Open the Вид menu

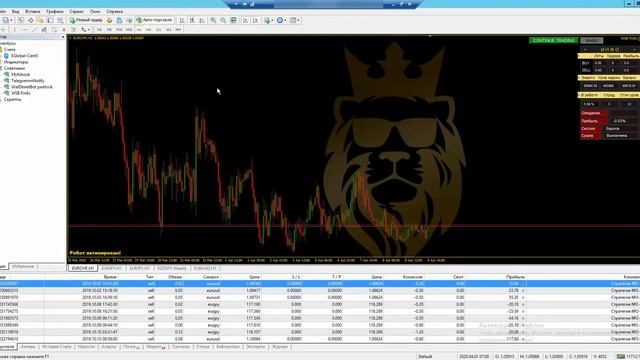16,11
